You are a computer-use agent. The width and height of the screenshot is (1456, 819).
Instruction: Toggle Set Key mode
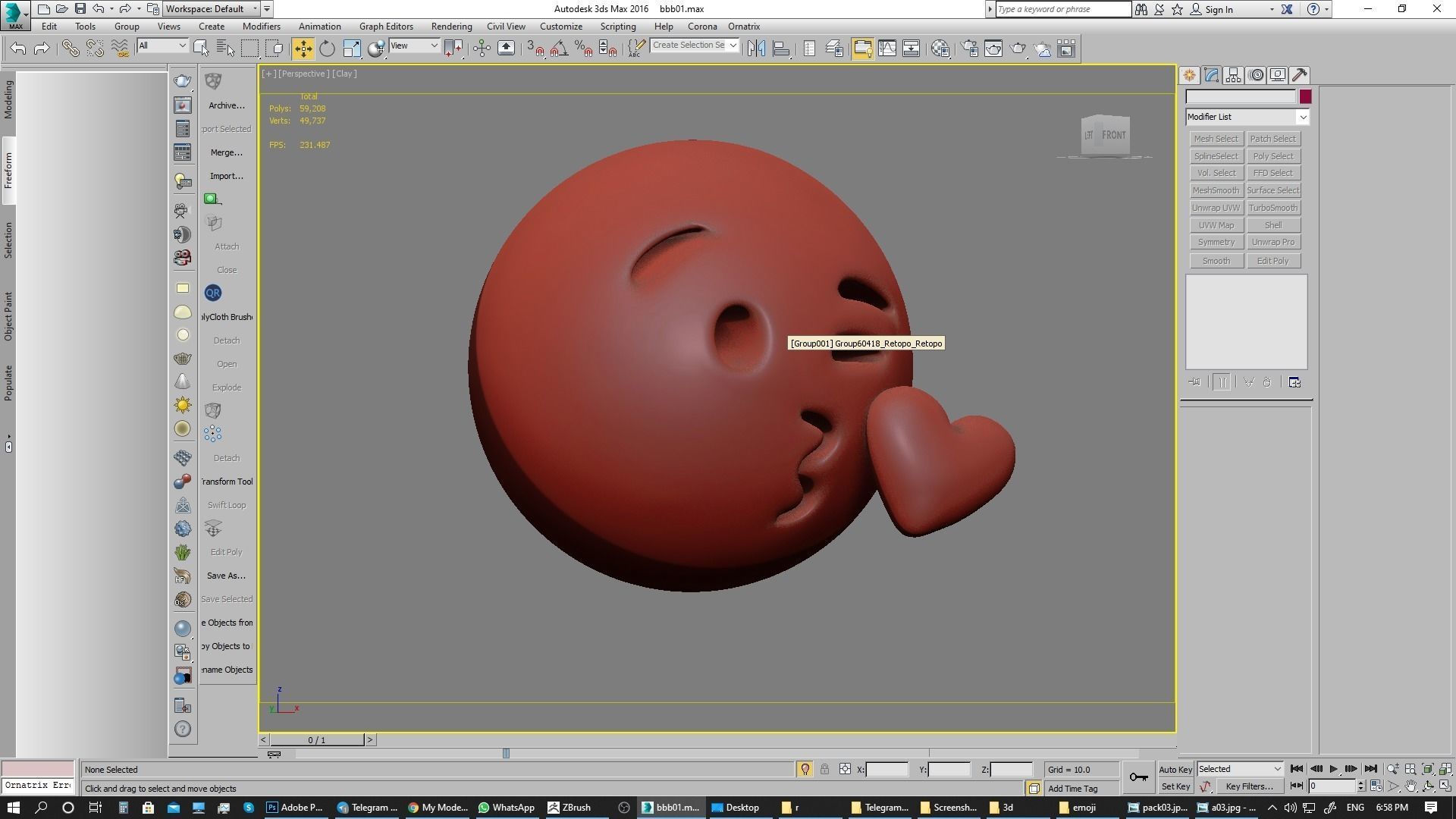pos(1175,786)
